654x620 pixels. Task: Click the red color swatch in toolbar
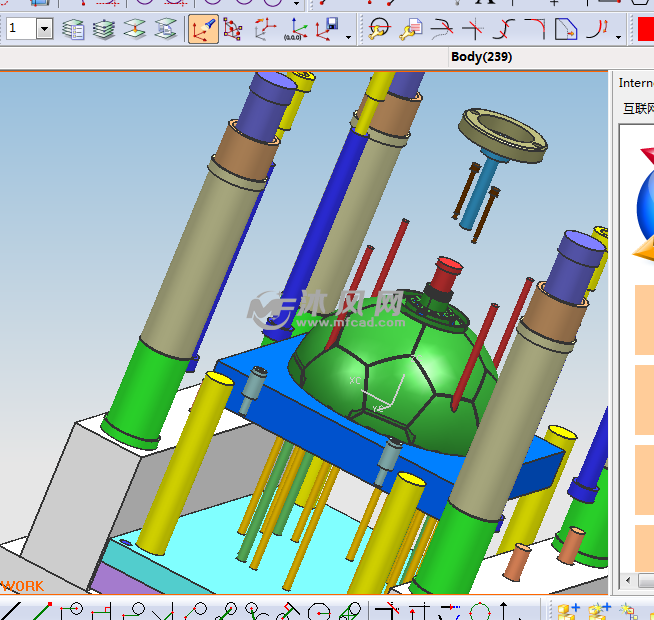(x=644, y=29)
